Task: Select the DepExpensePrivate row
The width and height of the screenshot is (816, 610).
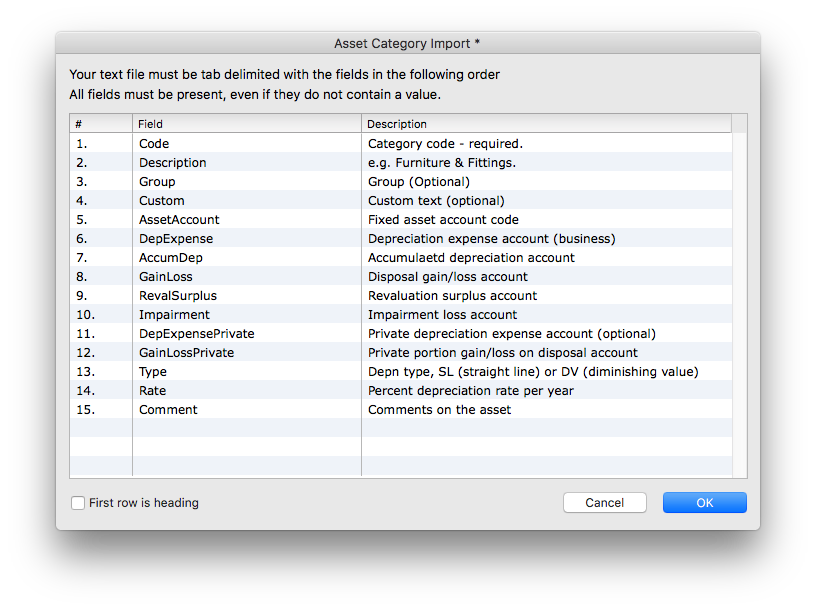Action: [401, 334]
